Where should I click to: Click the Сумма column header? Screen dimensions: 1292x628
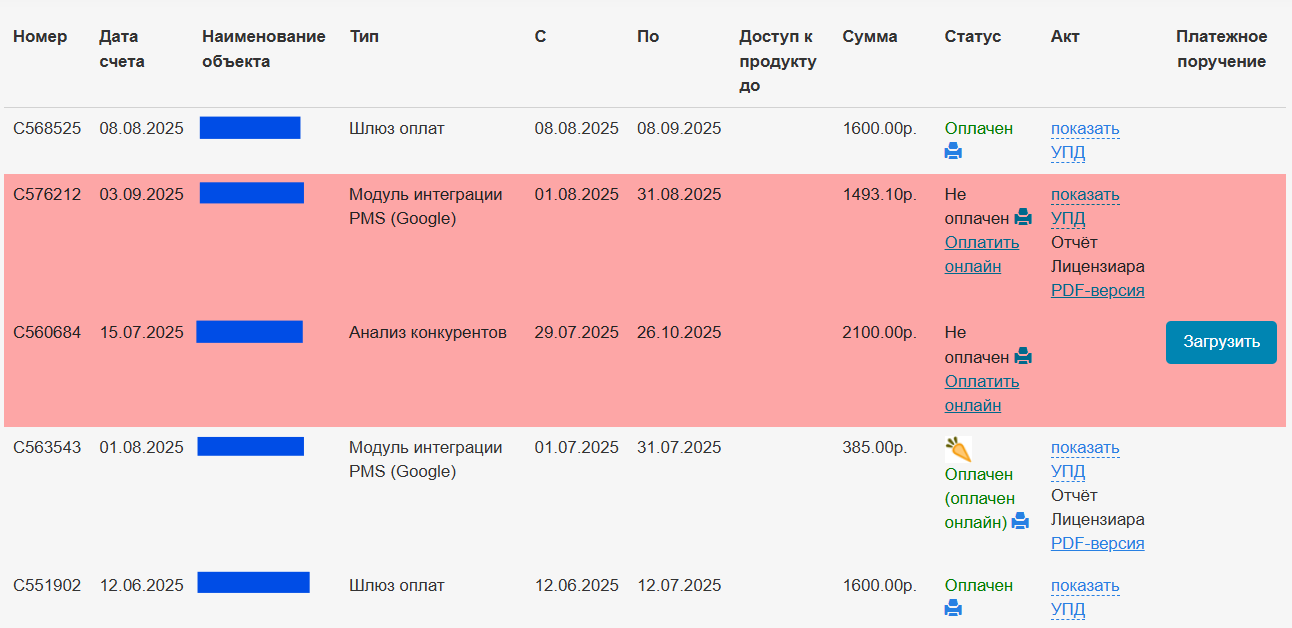869,37
